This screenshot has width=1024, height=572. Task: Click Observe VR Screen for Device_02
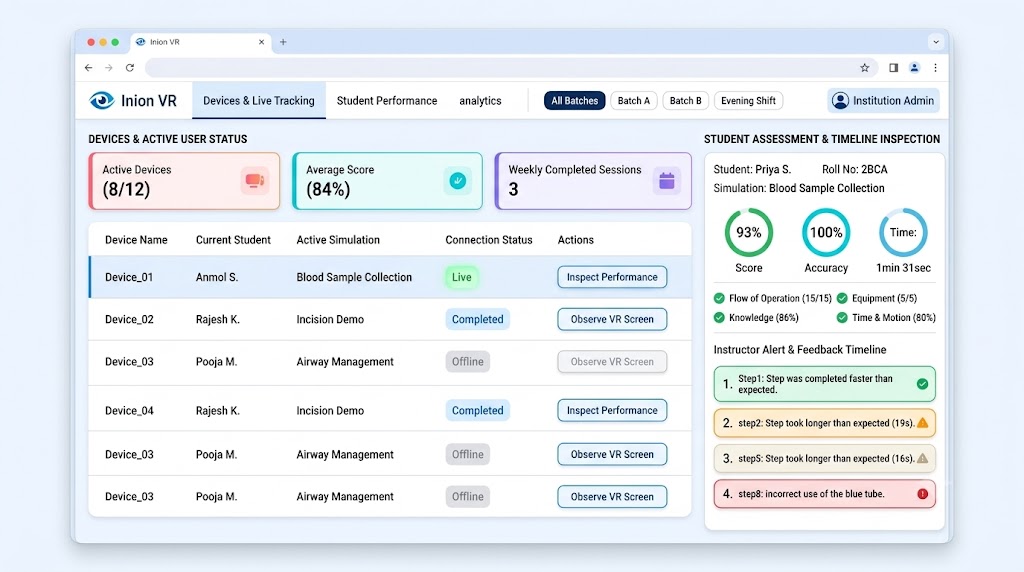pyautogui.click(x=612, y=319)
